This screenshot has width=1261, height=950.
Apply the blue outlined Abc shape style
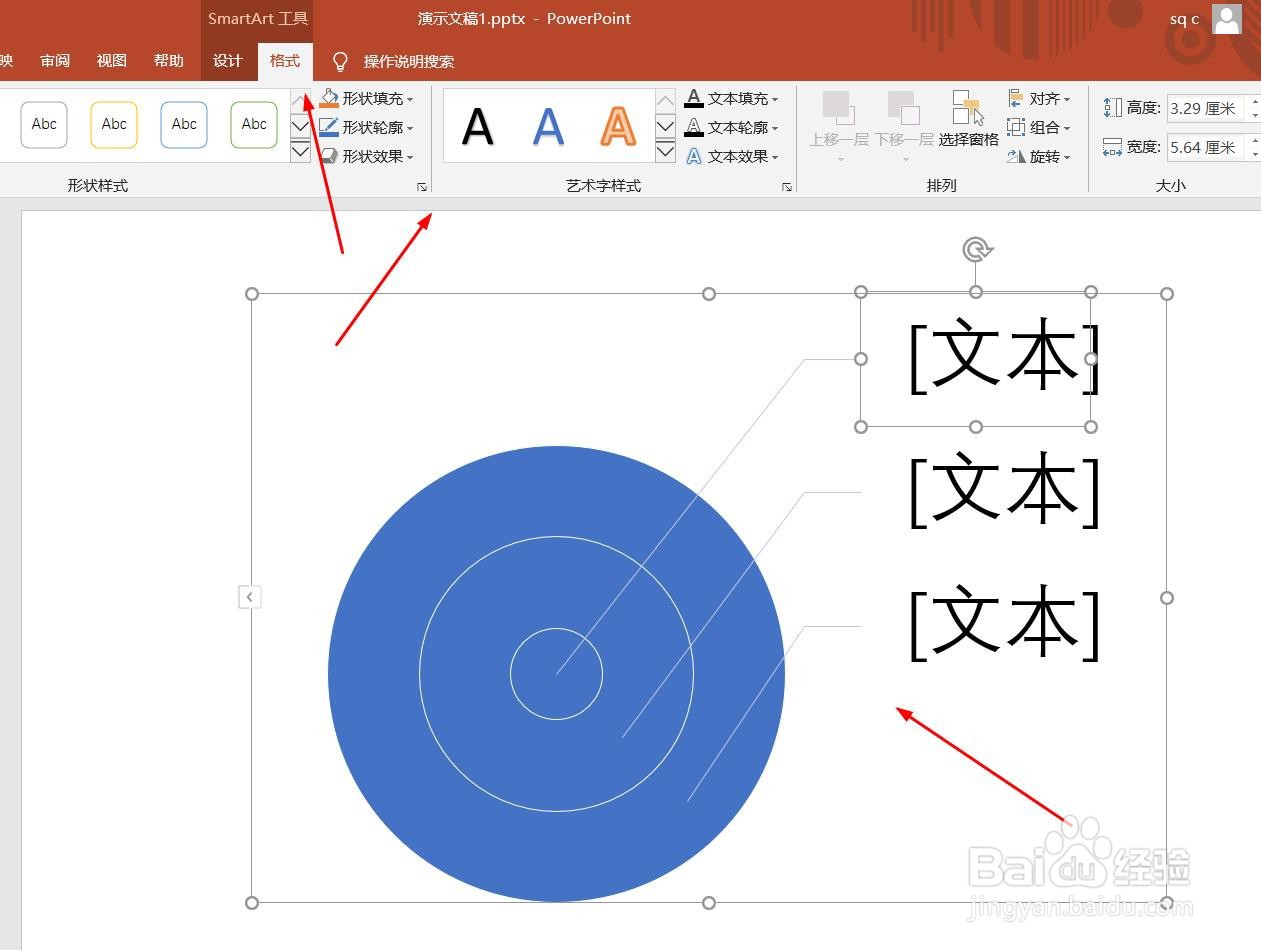184,125
